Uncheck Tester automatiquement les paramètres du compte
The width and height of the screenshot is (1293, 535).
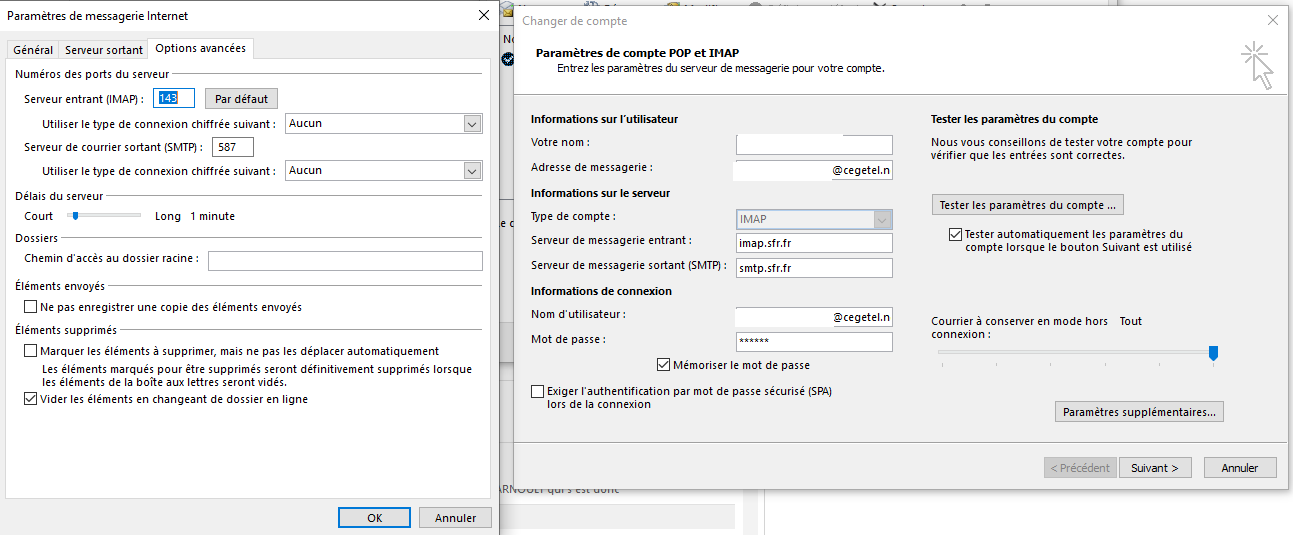tap(955, 234)
